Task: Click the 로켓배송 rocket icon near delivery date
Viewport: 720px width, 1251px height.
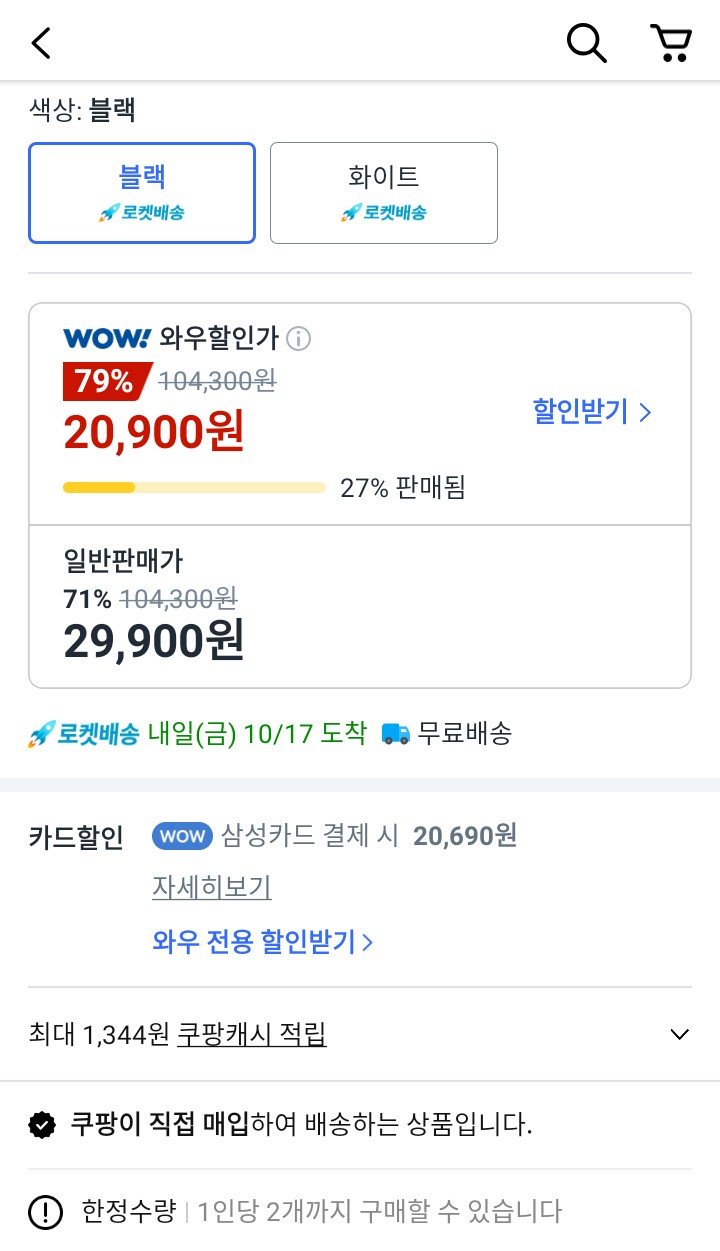Action: [40, 733]
